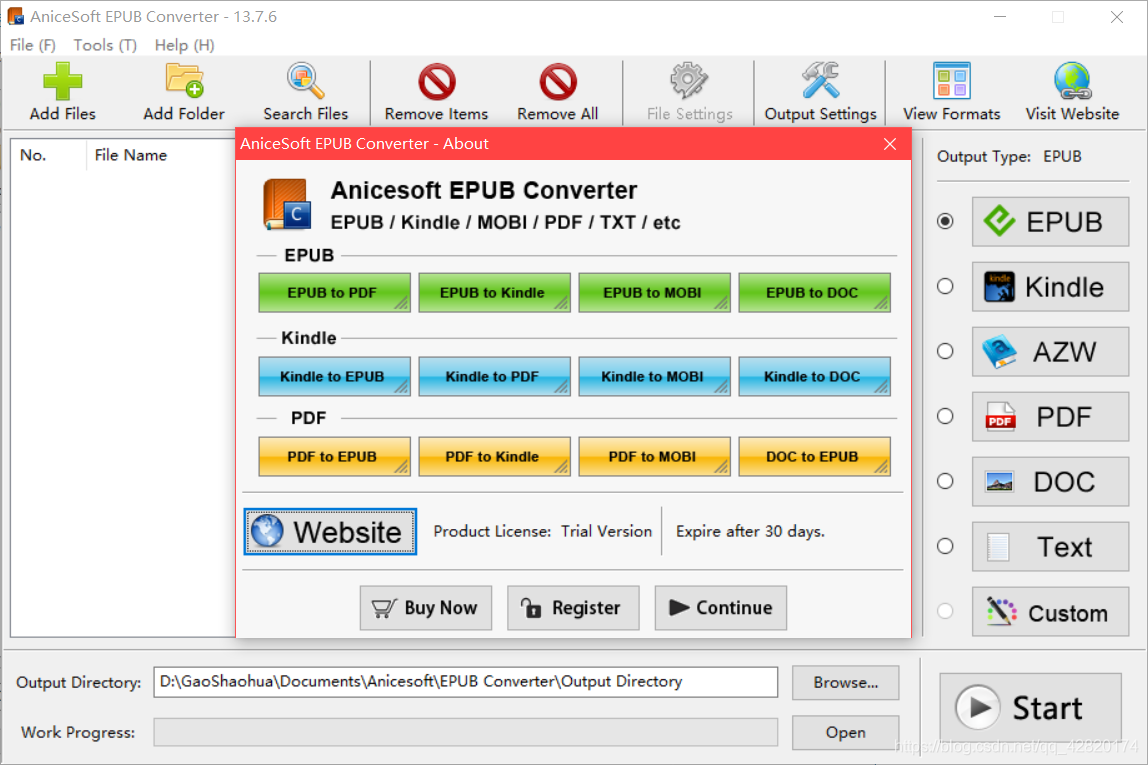Image resolution: width=1148 pixels, height=765 pixels.
Task: Close the About dialog with X
Action: 890,144
